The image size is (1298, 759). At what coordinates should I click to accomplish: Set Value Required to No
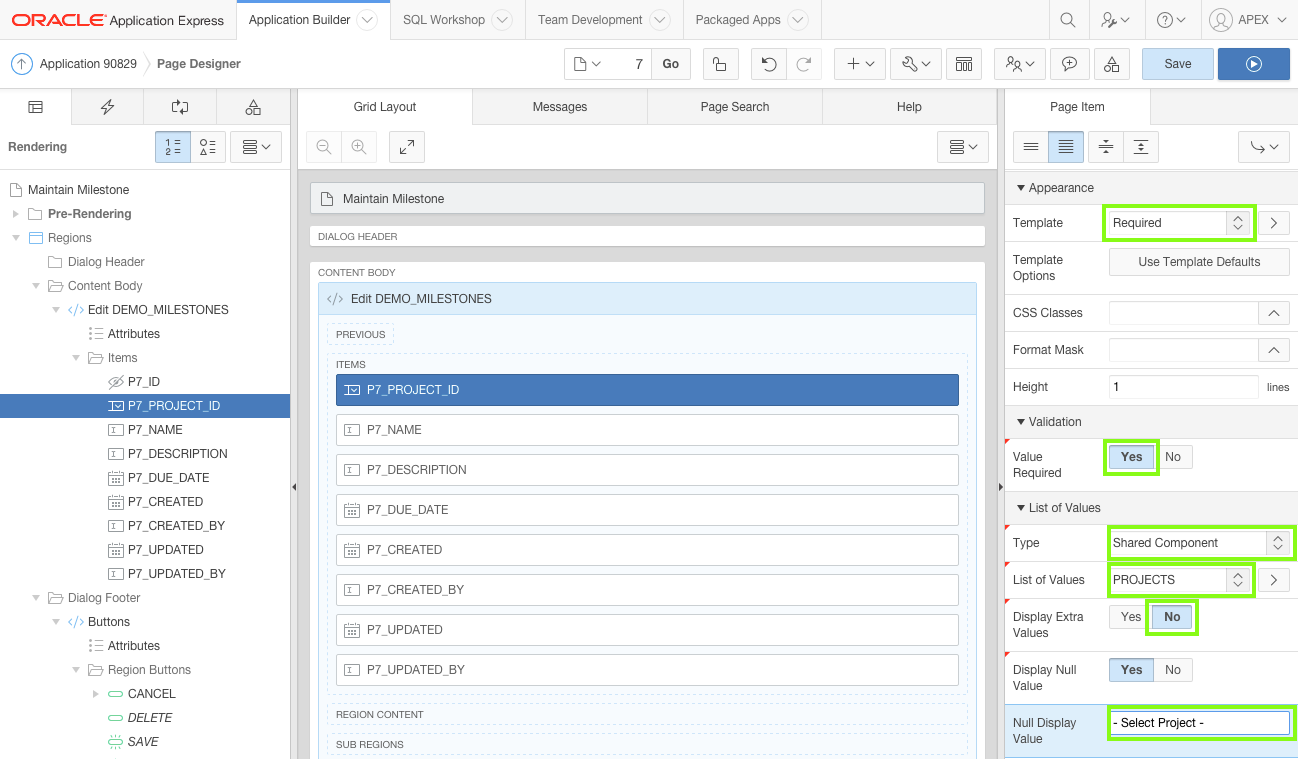pos(1173,457)
